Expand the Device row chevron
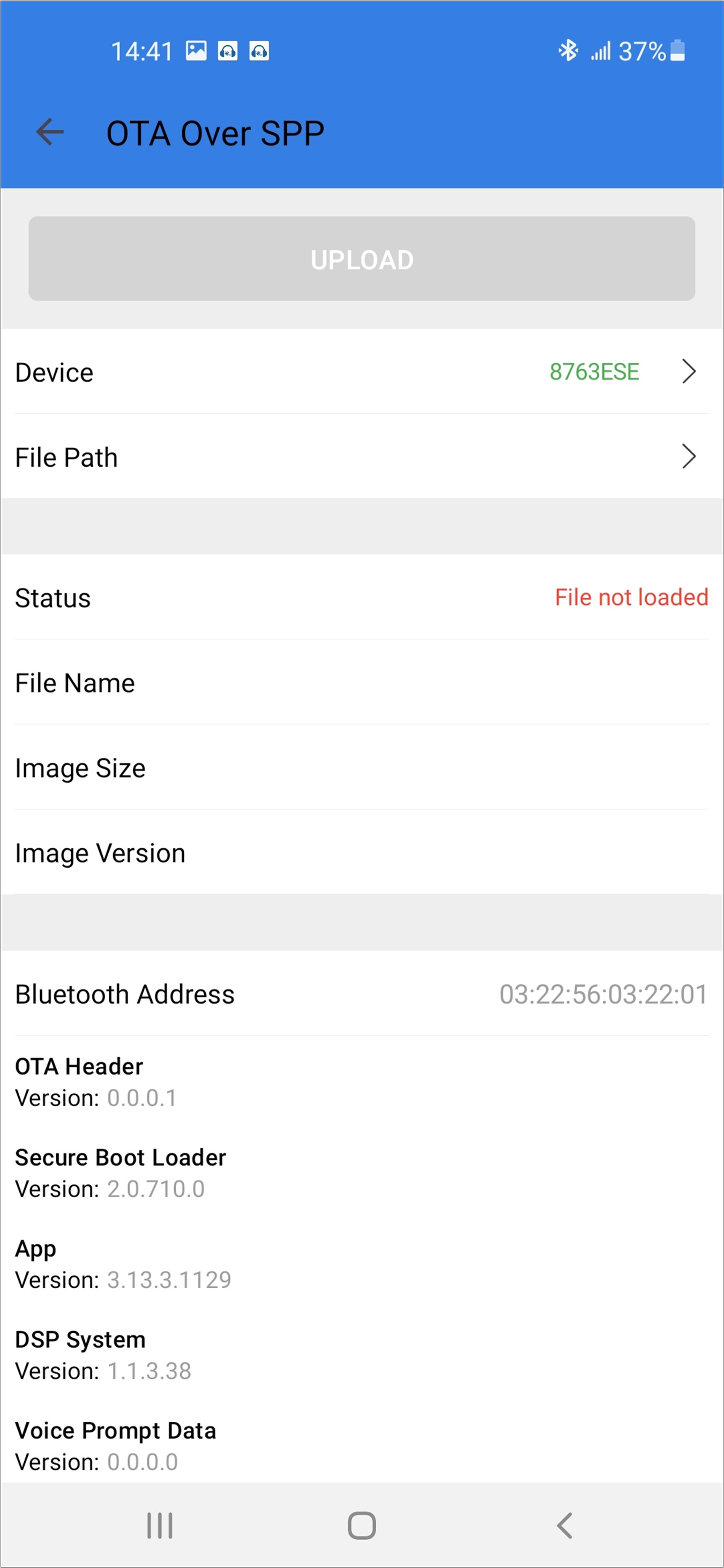Image resolution: width=724 pixels, height=1568 pixels. coord(689,371)
